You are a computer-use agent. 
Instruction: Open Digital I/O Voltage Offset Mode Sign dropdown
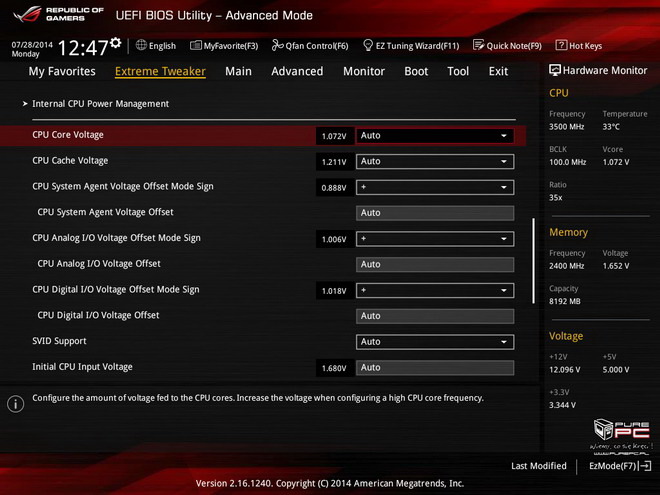click(x=435, y=290)
